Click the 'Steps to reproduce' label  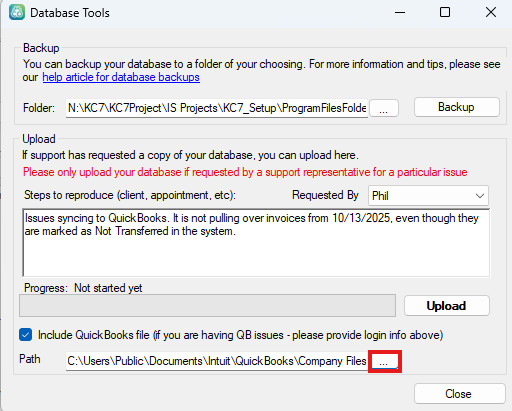coord(130,195)
